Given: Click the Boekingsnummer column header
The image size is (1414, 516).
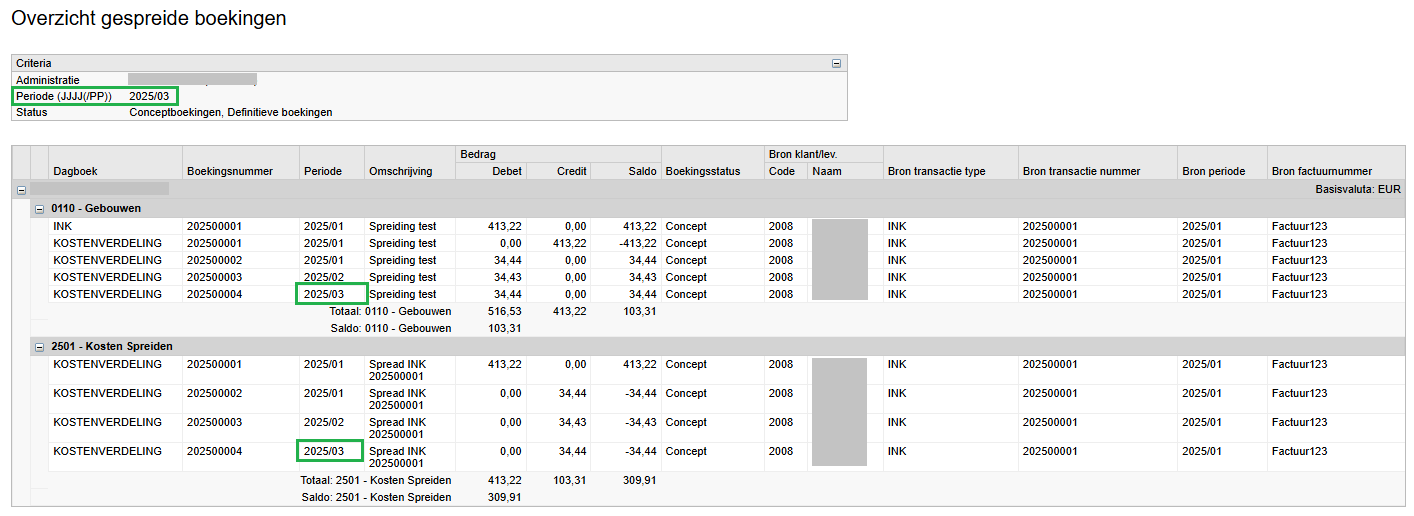Looking at the screenshot, I should 229,171.
